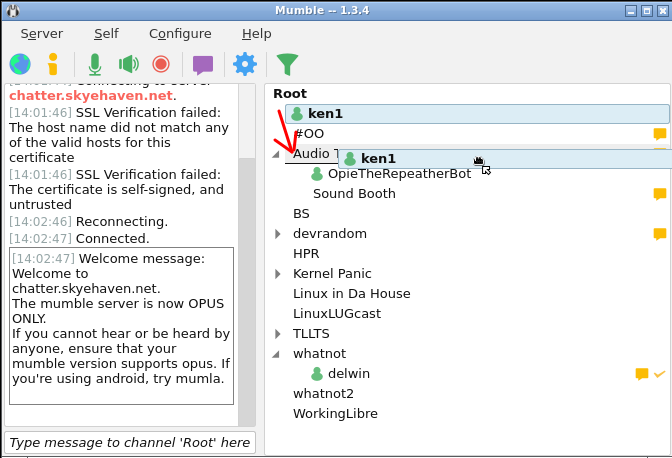The width and height of the screenshot is (672, 458).
Task: Toggle microphone mute in toolbar
Action: (x=94, y=65)
